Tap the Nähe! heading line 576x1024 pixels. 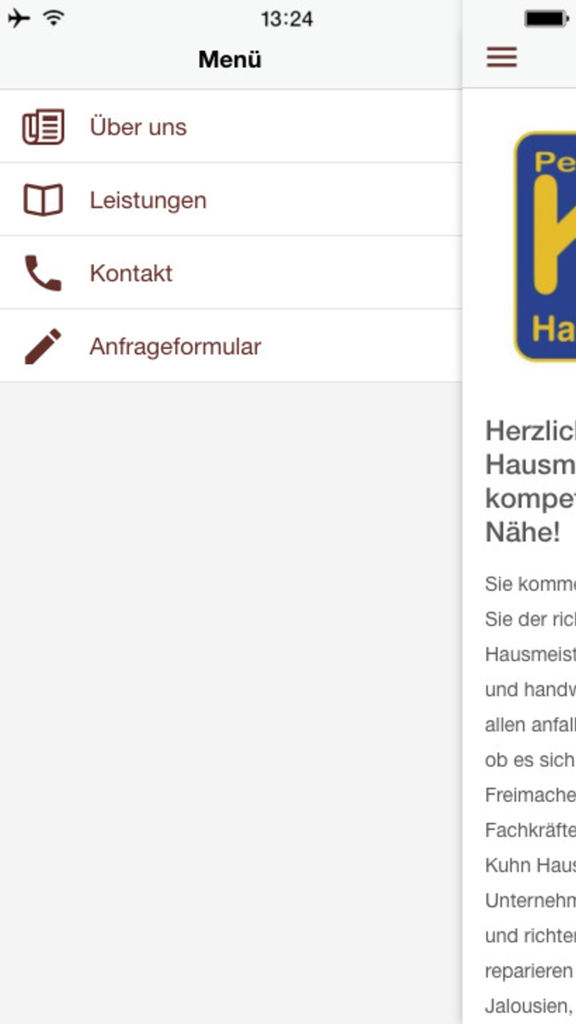[x=523, y=533]
